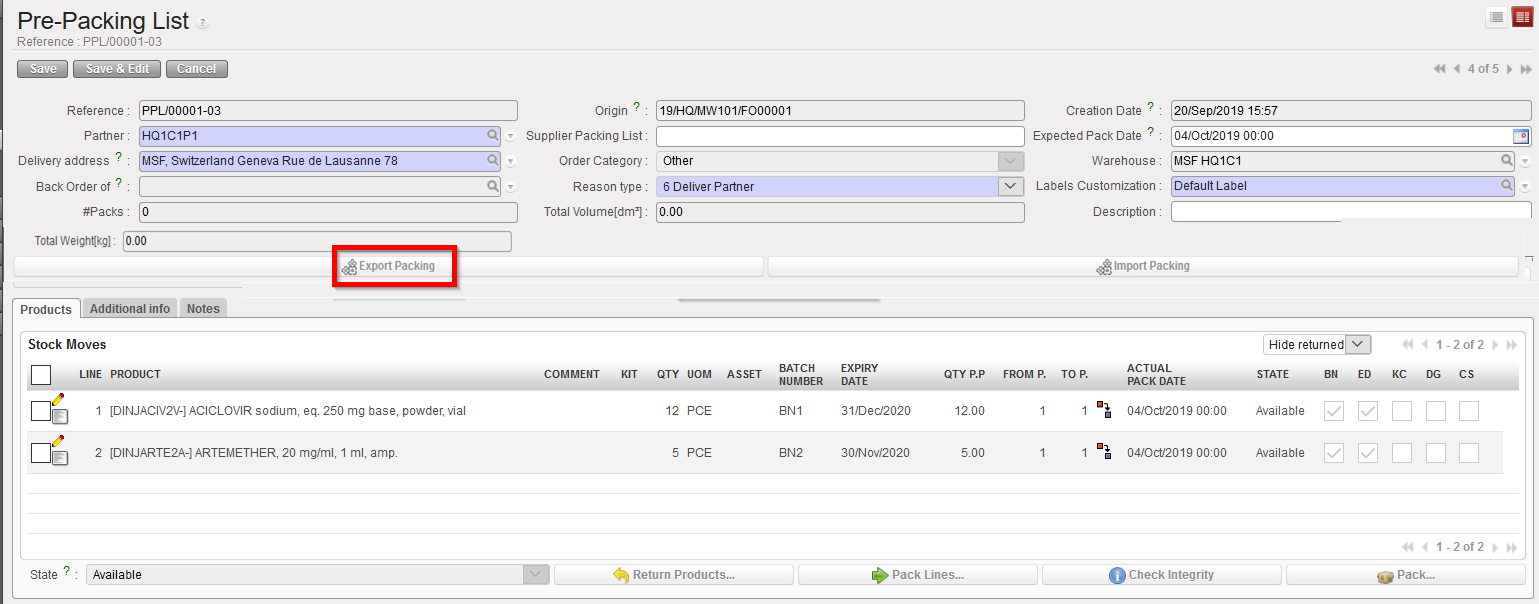Open the Reason type dropdown
Viewport: 1539px width, 604px height.
coord(1011,186)
